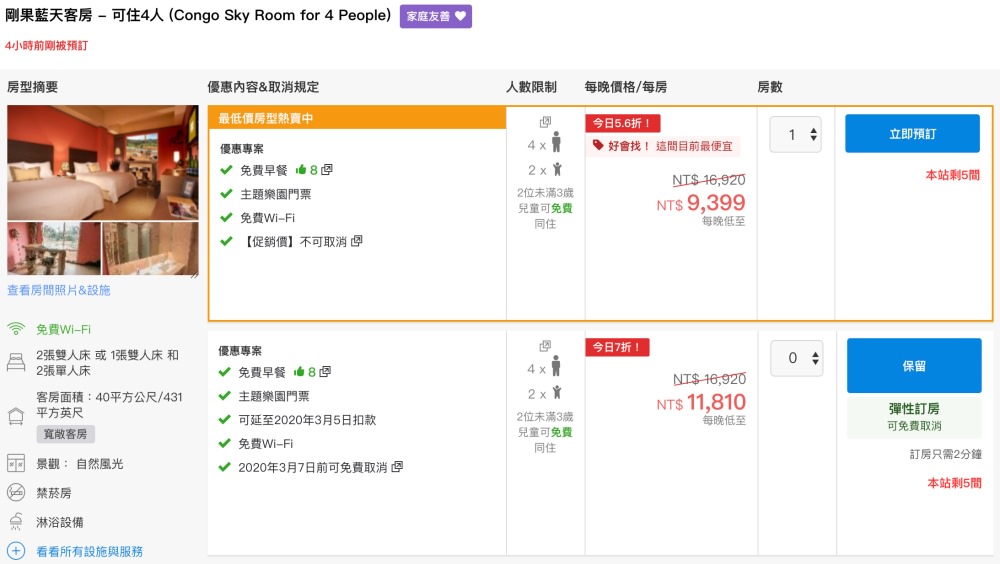Click the 免費早餐 popup icon in first offer
Viewport: 1000px width, 564px height.
[327, 170]
